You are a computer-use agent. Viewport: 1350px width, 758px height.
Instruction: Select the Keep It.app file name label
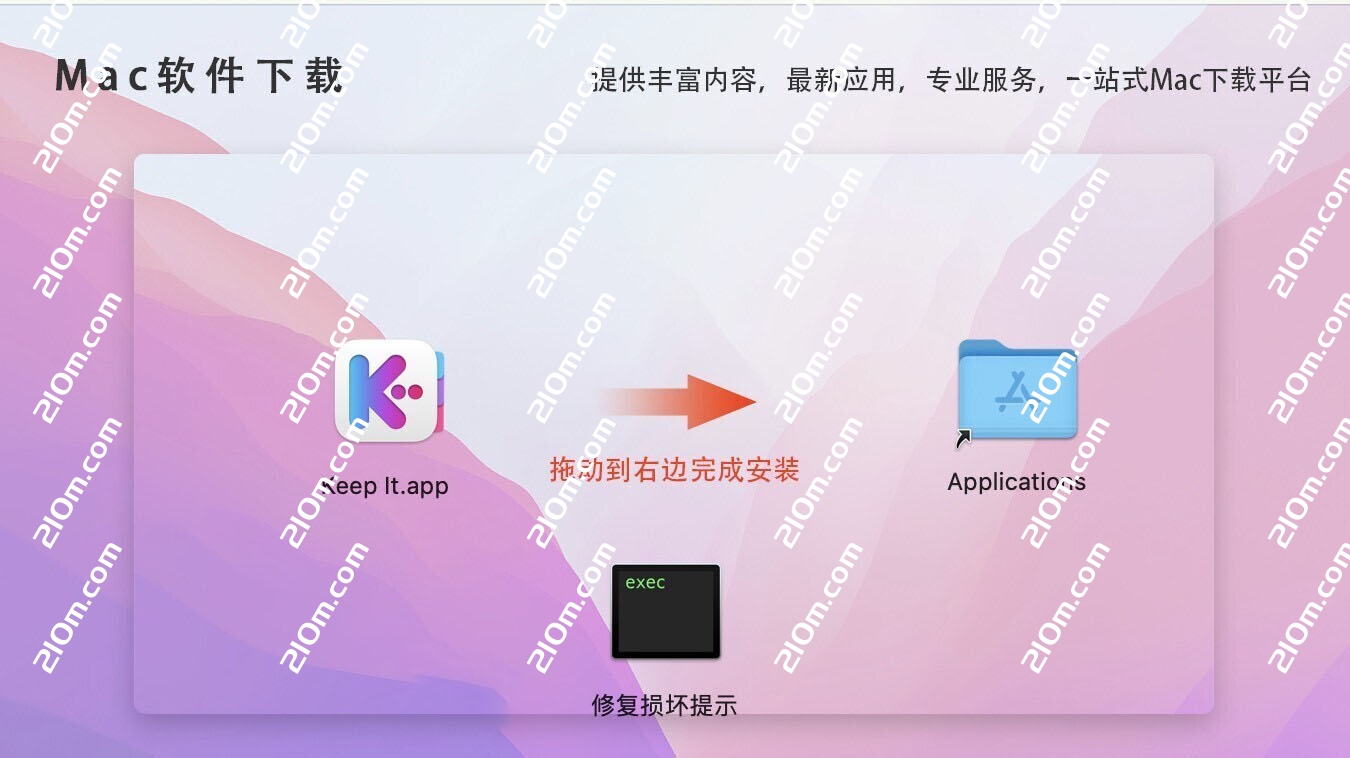pyautogui.click(x=384, y=487)
